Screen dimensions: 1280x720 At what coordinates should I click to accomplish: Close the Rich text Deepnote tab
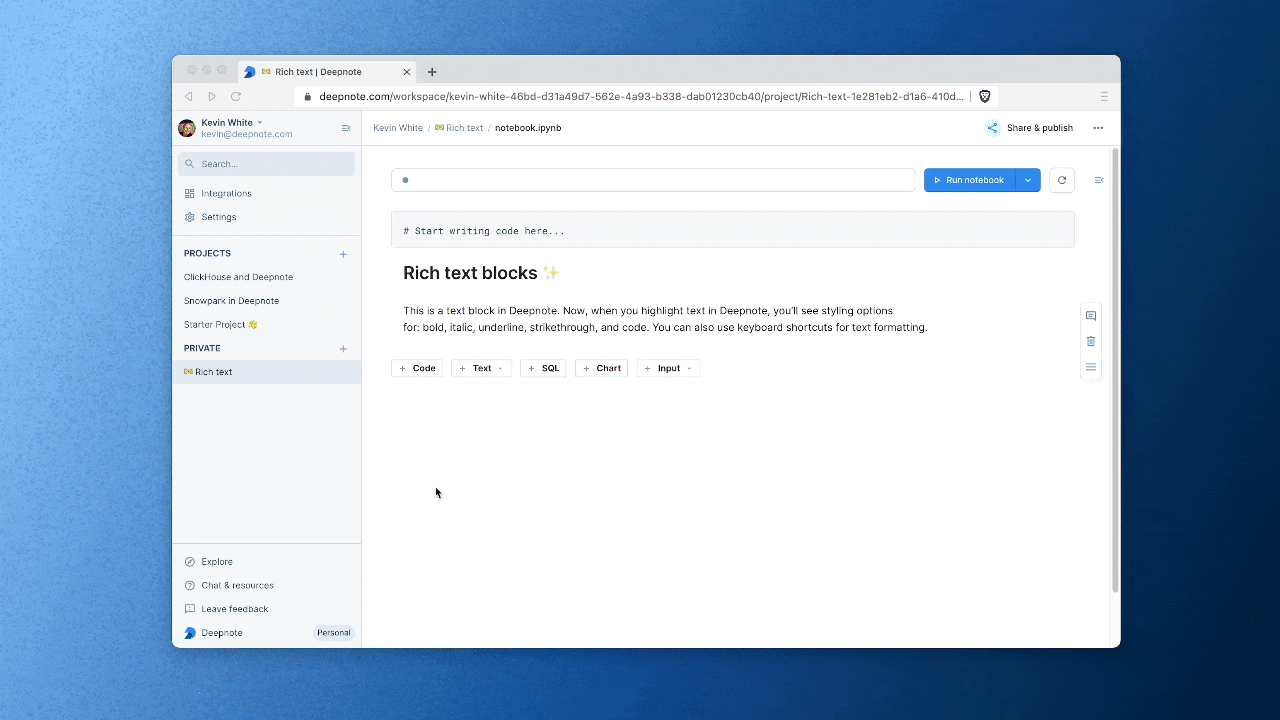point(407,72)
